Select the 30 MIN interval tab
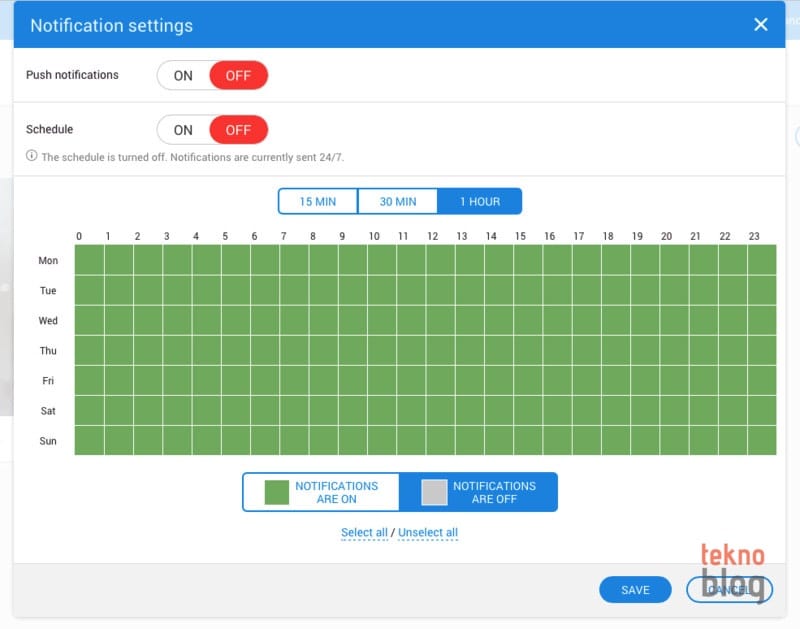 point(398,202)
